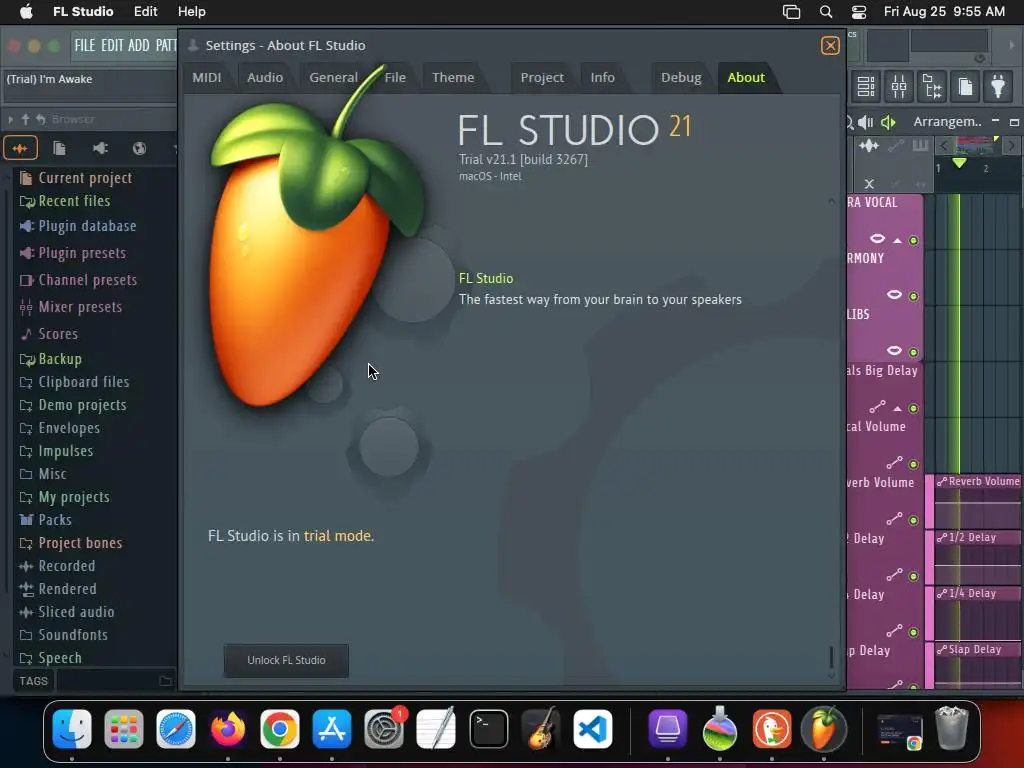Collapse Big Delay track group triangle
This screenshot has height=768, width=1024.
pos(898,409)
